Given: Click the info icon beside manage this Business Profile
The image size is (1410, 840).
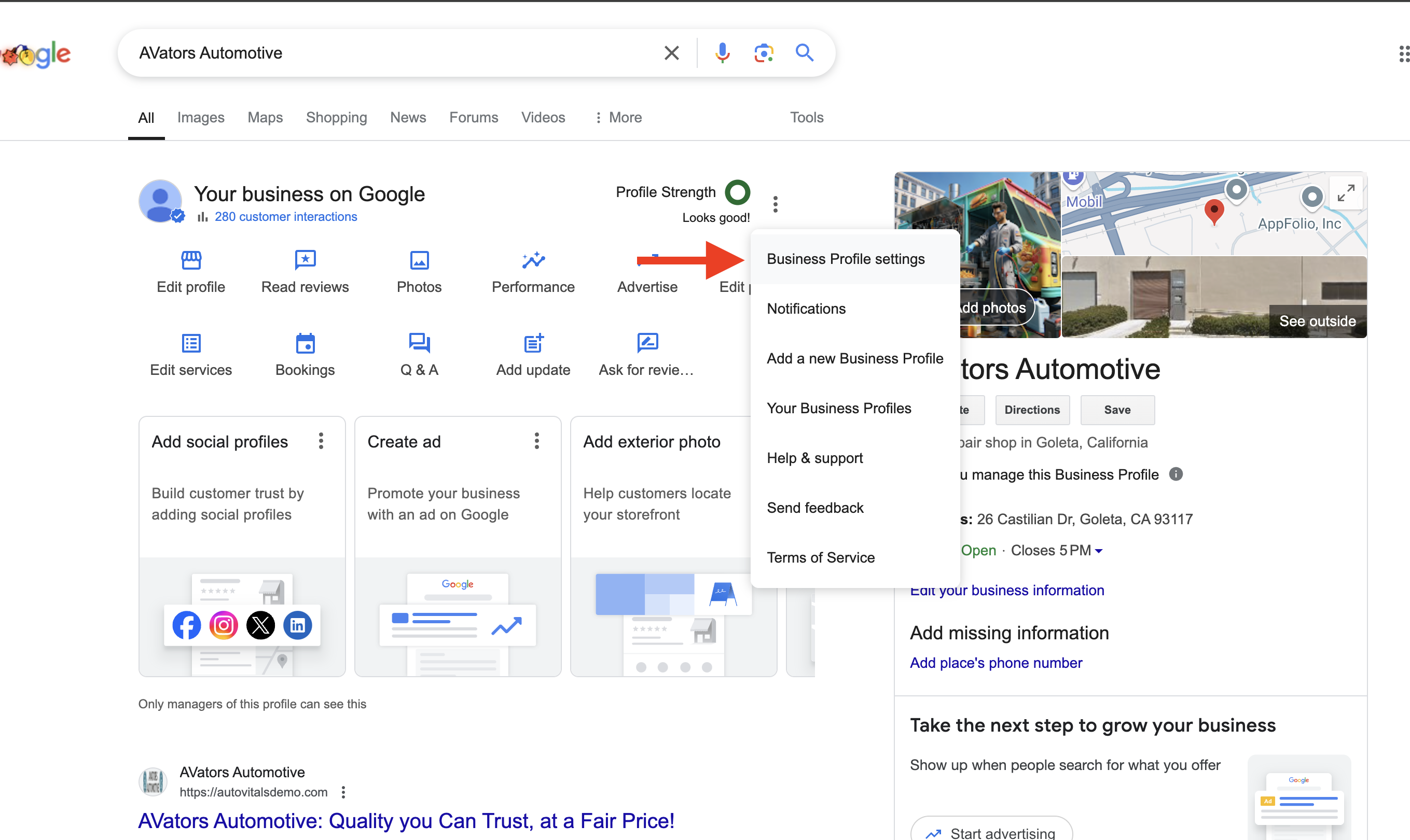Looking at the screenshot, I should pos(1176,474).
